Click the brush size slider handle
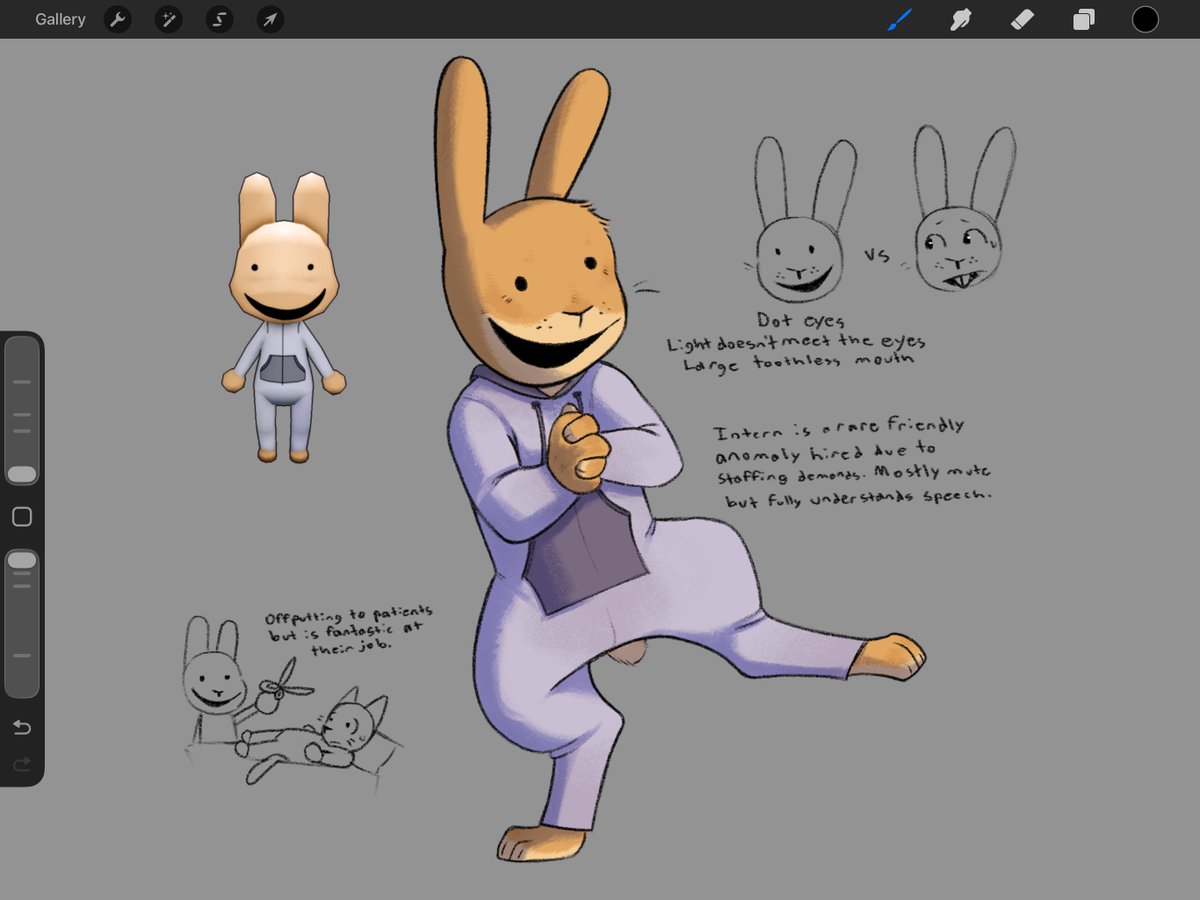This screenshot has width=1200, height=900. pyautogui.click(x=22, y=474)
